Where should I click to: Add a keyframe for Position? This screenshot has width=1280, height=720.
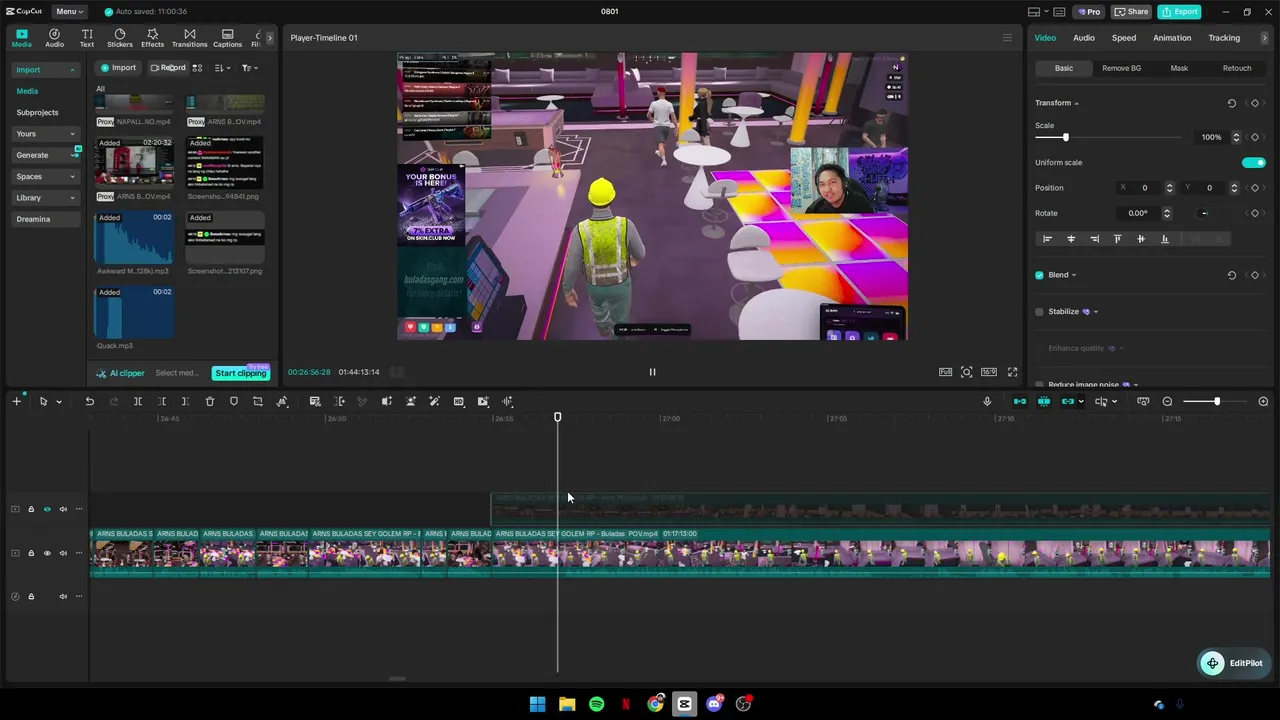[x=1255, y=188]
